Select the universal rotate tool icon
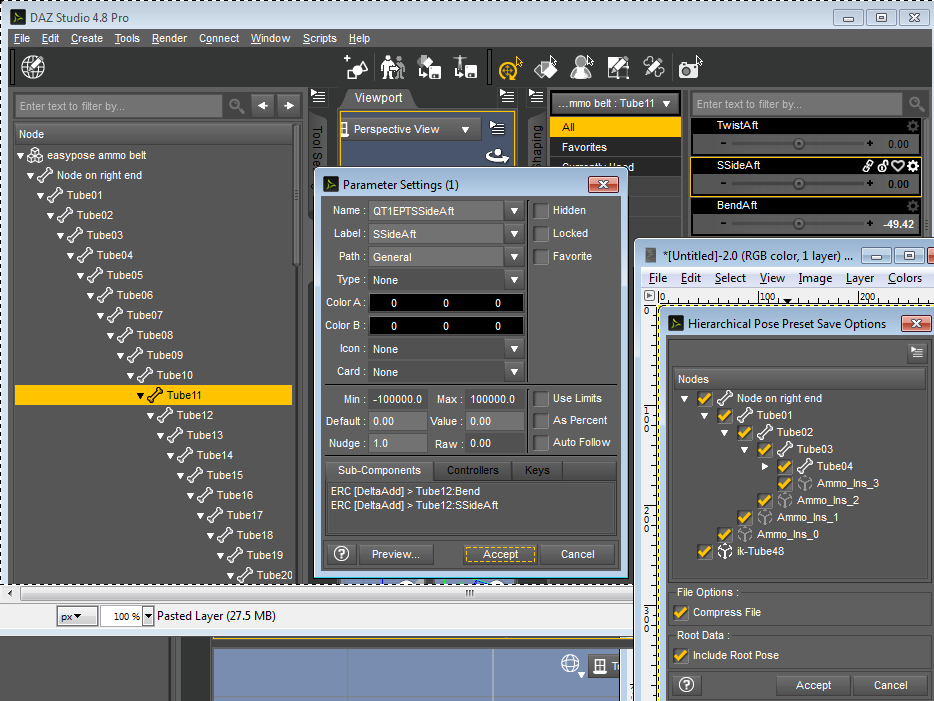934x701 pixels. pos(510,67)
